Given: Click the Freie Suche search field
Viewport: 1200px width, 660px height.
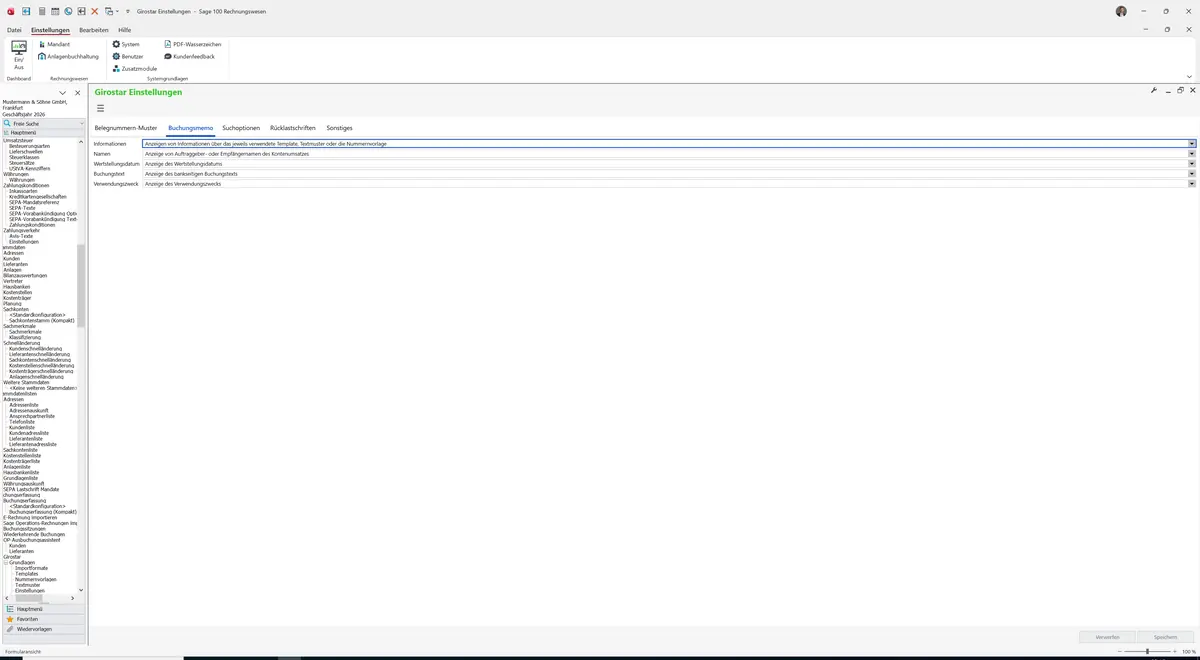Looking at the screenshot, I should (x=44, y=123).
